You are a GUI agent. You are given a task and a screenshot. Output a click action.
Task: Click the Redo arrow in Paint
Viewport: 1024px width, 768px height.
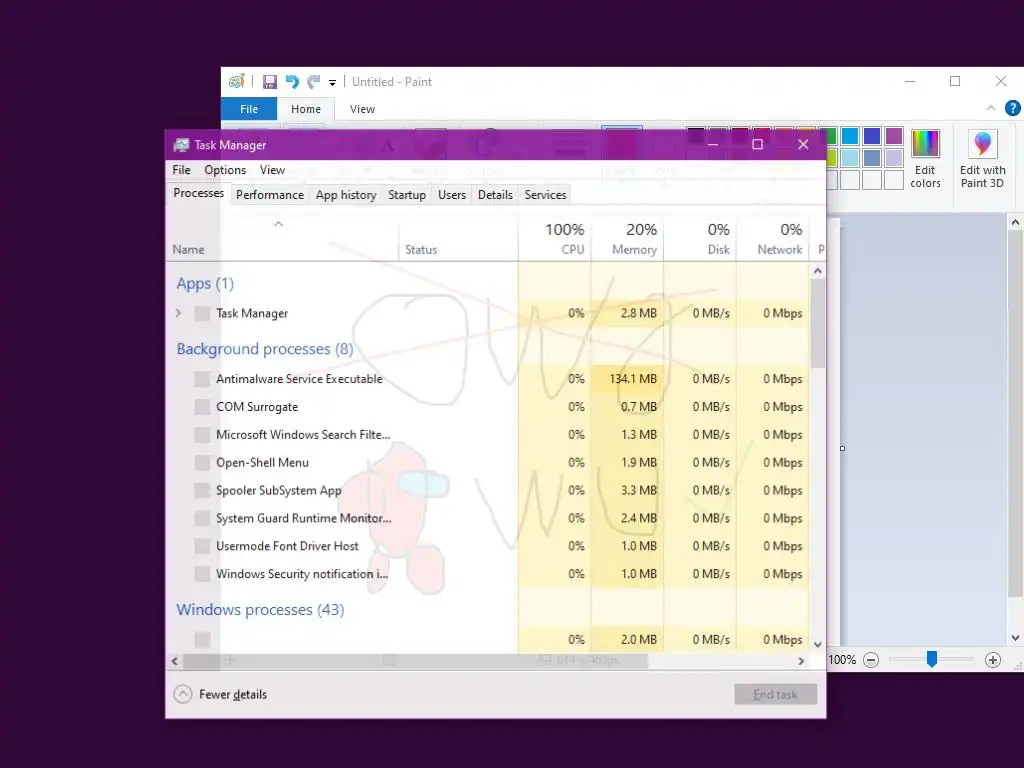point(314,82)
